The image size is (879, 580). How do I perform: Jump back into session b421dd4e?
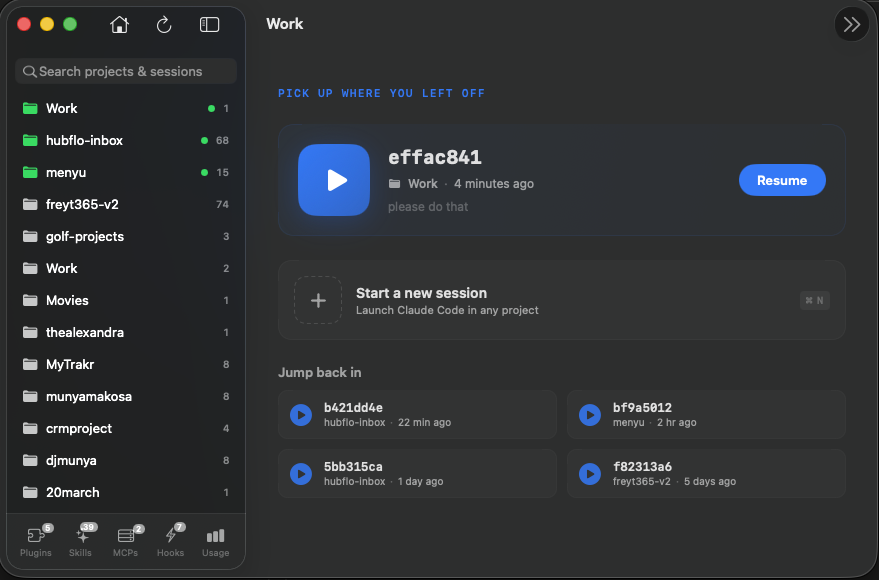[x=417, y=414]
